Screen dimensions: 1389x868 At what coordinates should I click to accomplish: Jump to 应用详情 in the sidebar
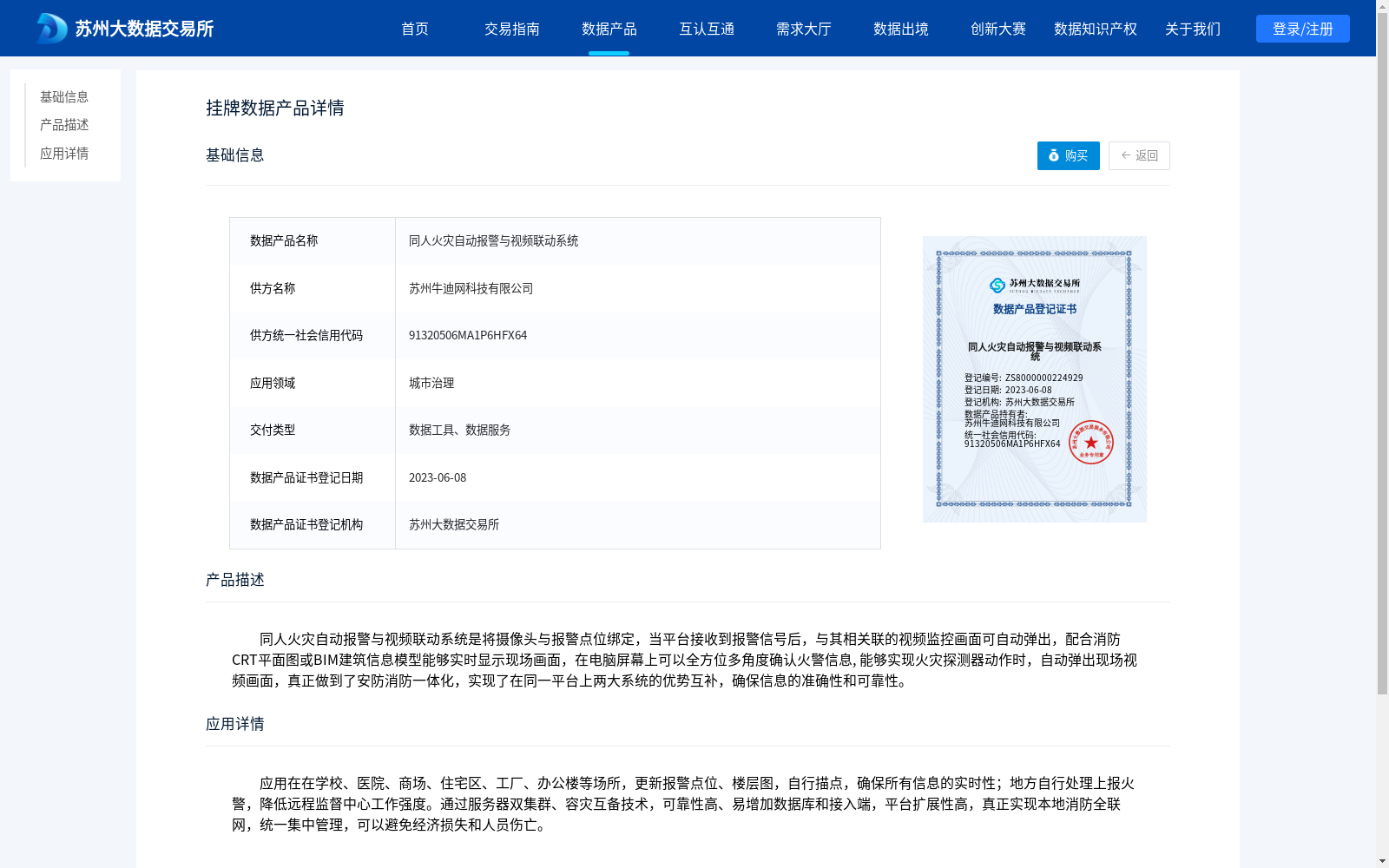[64, 154]
